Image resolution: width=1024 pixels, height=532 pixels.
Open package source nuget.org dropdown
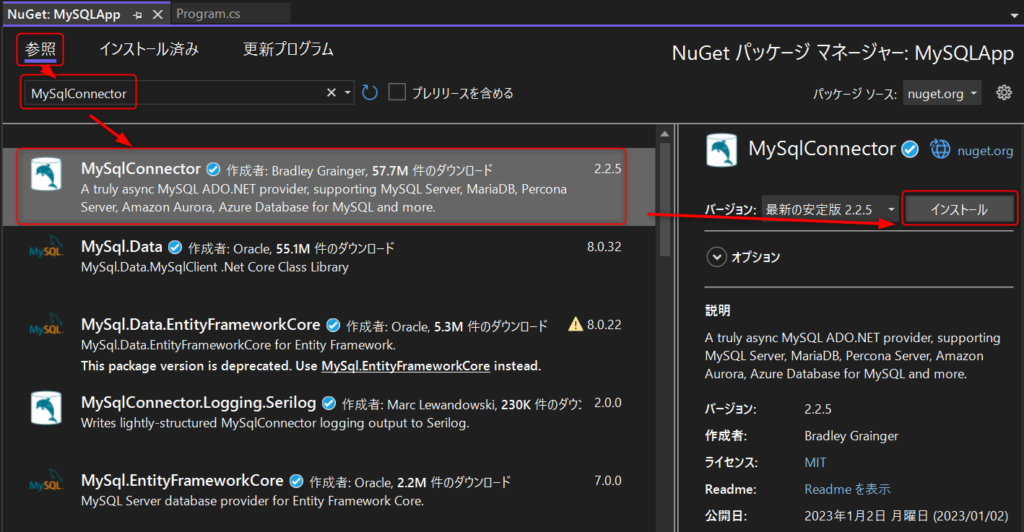click(x=942, y=93)
